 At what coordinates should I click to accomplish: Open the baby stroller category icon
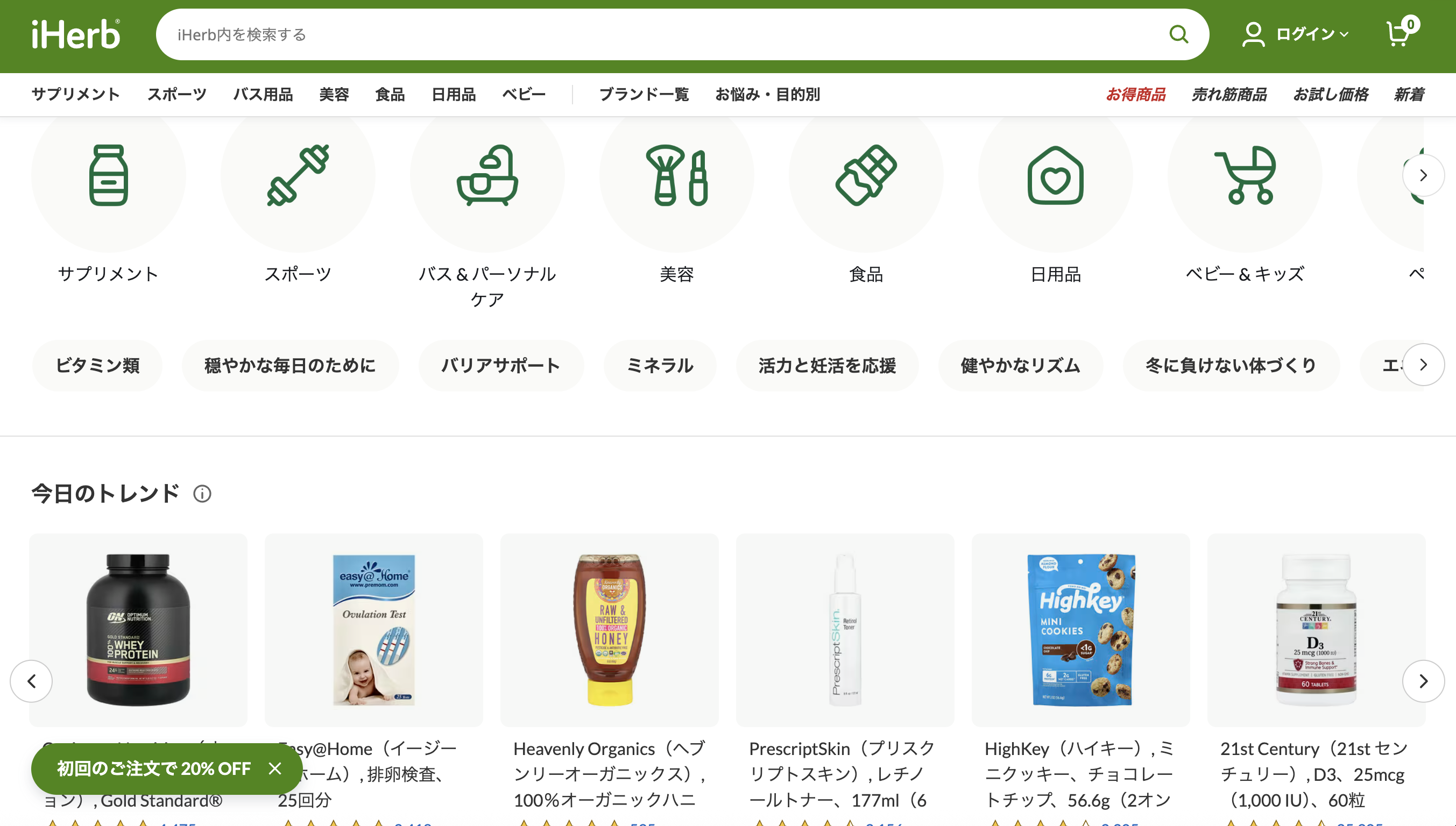1245,175
